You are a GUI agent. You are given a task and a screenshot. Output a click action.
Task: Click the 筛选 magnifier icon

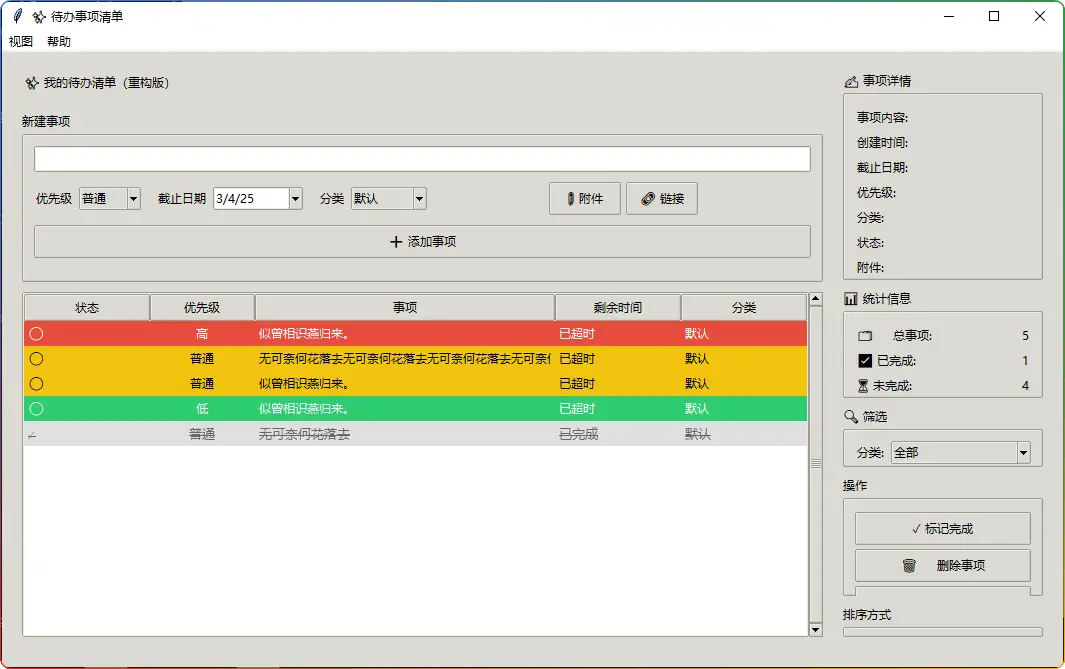(x=851, y=416)
